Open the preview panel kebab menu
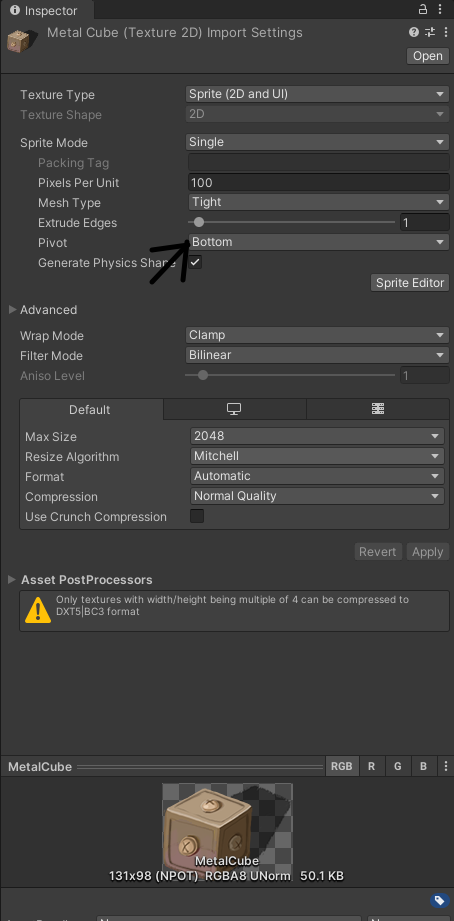Image resolution: width=454 pixels, height=921 pixels. (x=446, y=767)
